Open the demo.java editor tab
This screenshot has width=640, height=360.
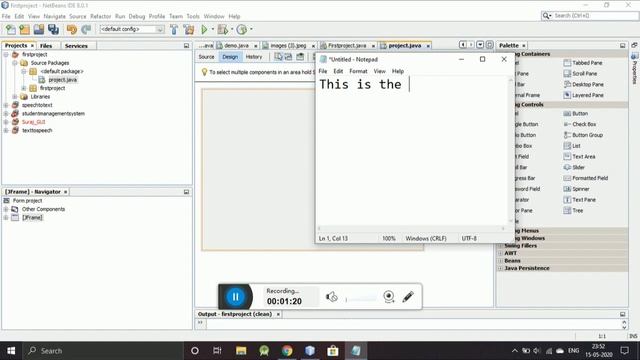(237, 46)
